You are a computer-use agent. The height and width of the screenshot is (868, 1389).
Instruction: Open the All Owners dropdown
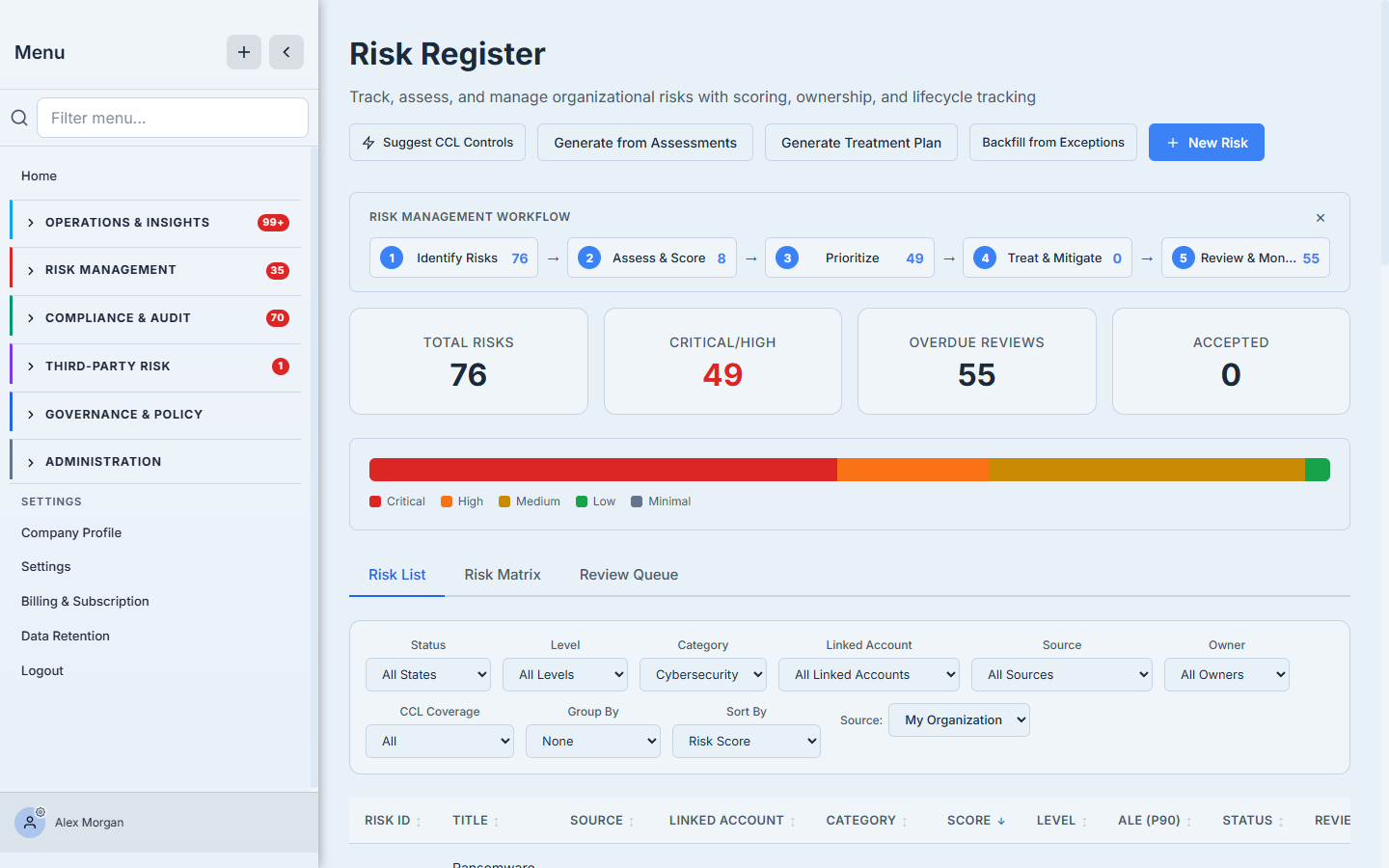[1227, 675]
